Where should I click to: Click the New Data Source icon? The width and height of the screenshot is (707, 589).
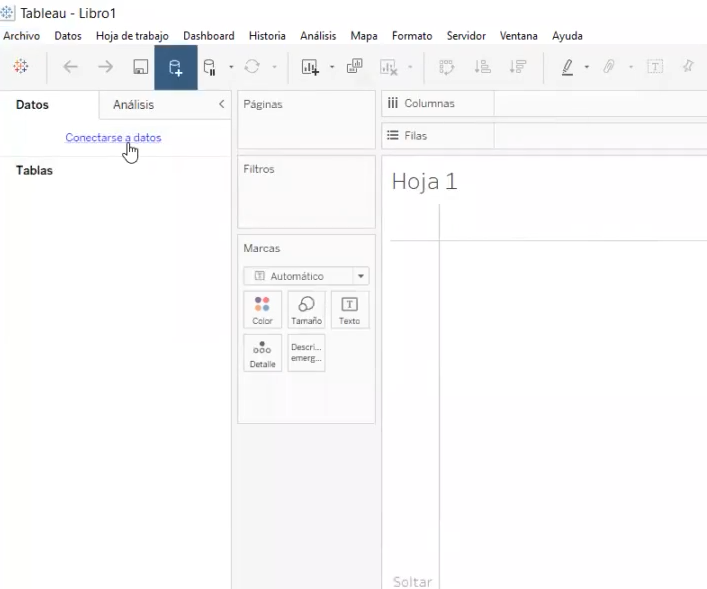[175, 67]
